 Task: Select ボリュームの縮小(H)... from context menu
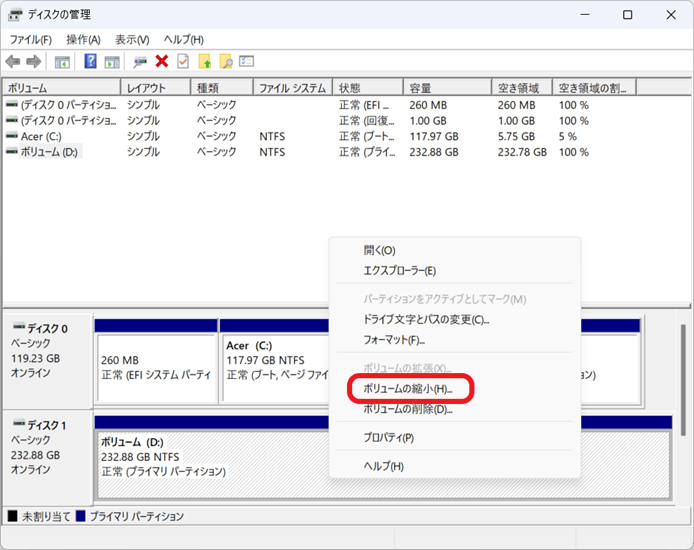[x=407, y=388]
